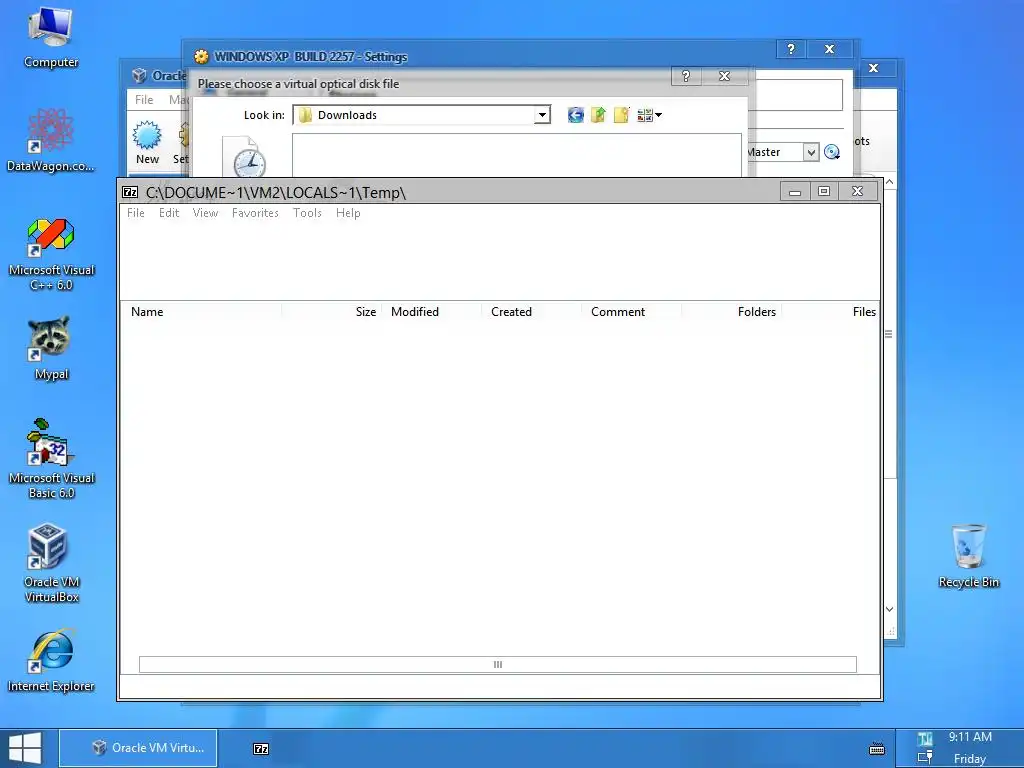Viewport: 1024px width, 768px height.
Task: Open the 7-Zip Edit menu
Action: click(168, 213)
